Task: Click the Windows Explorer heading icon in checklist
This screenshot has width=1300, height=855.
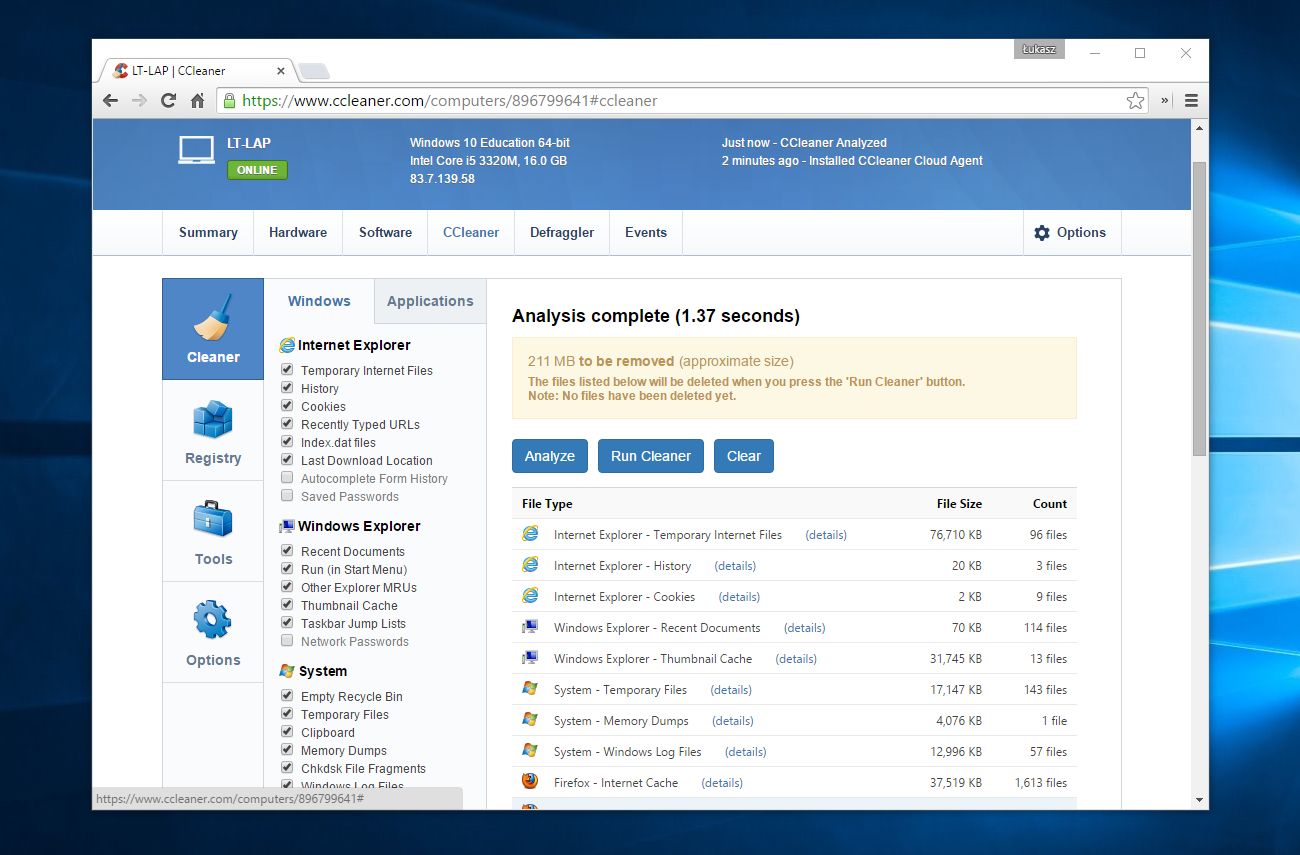Action: (x=287, y=526)
